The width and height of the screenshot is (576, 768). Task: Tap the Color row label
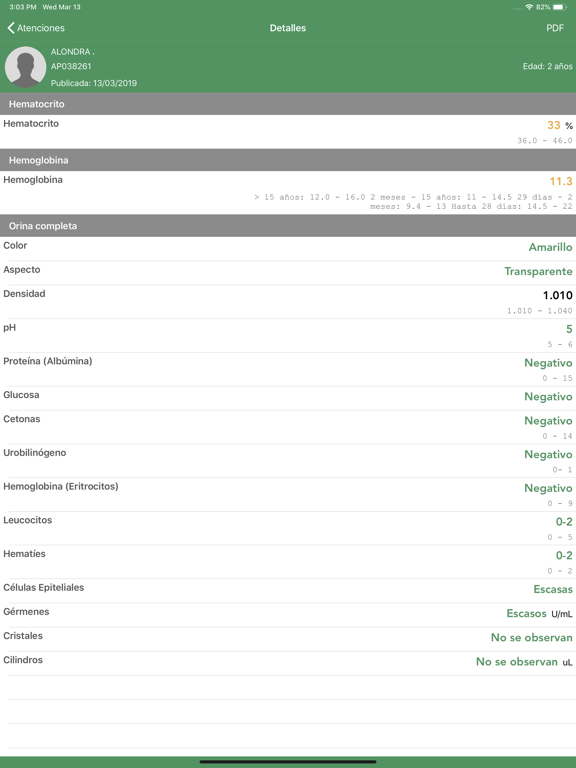tap(15, 245)
